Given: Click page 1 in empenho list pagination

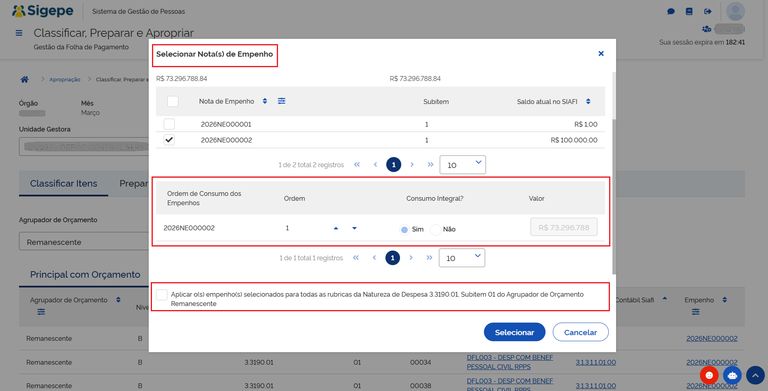Looking at the screenshot, I should coord(393,165).
